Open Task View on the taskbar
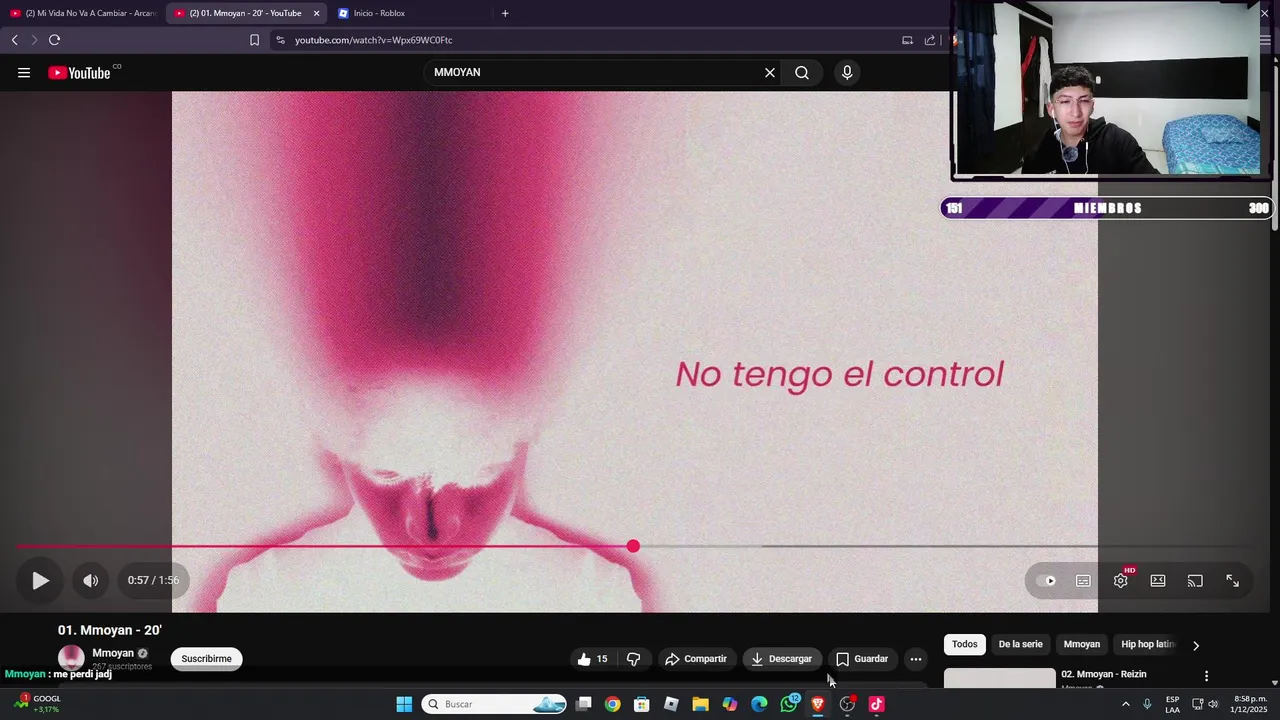1280x720 pixels. [583, 704]
